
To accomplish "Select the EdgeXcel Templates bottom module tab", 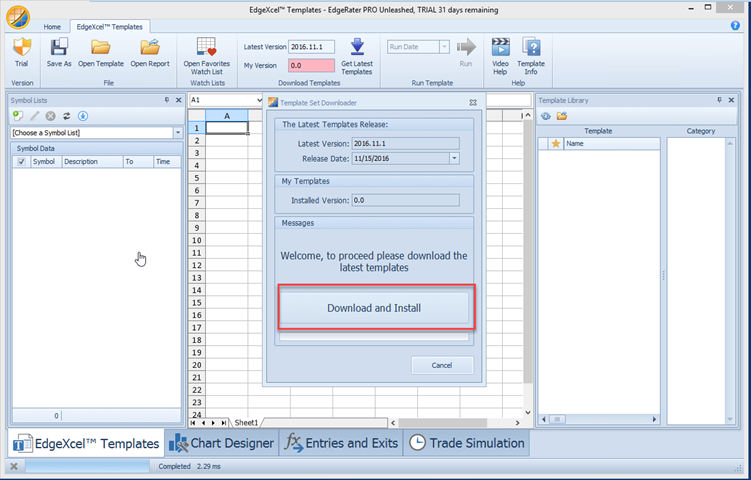I will 86,444.
